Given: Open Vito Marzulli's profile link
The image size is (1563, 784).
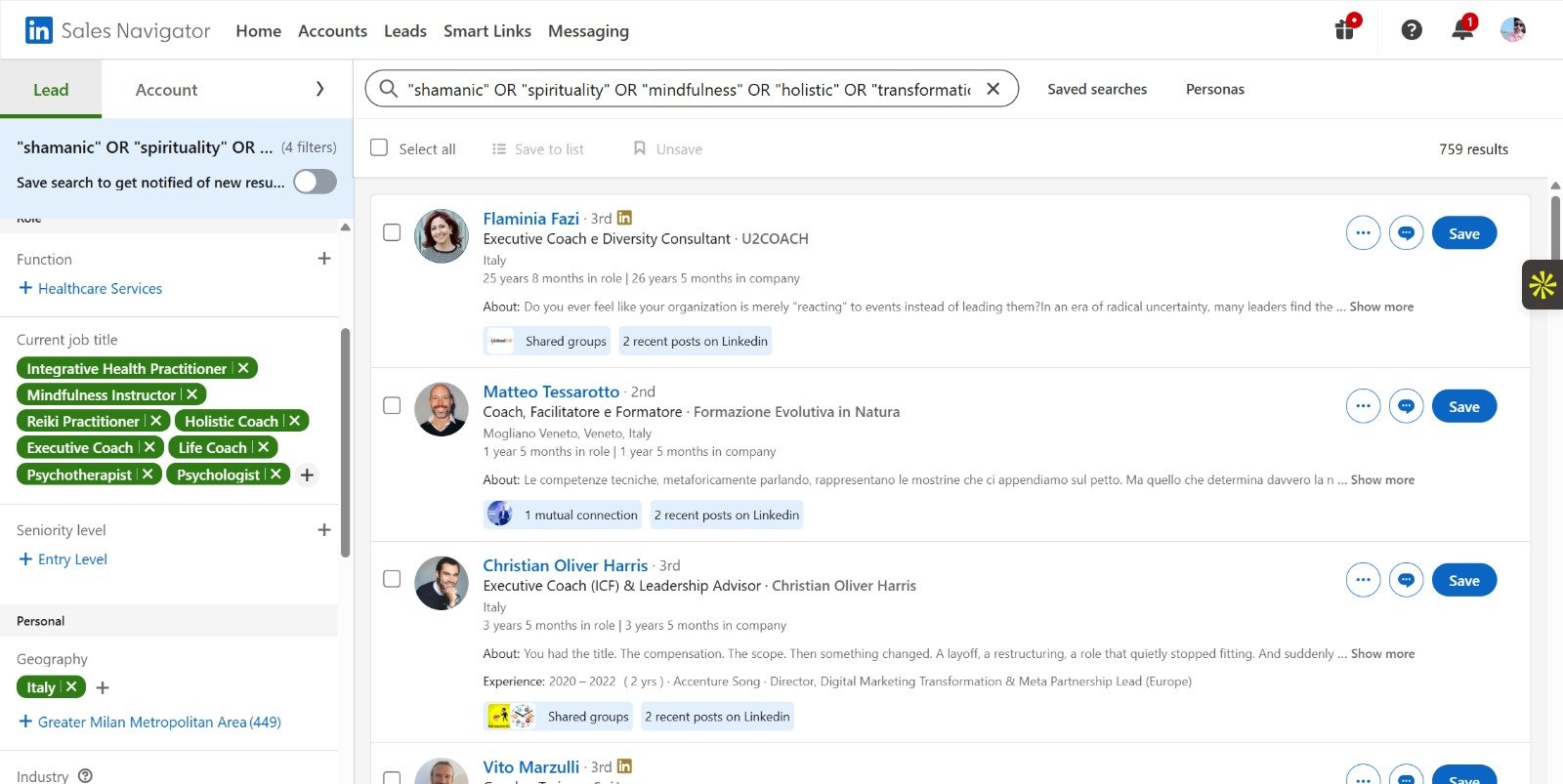Looking at the screenshot, I should pos(530,766).
